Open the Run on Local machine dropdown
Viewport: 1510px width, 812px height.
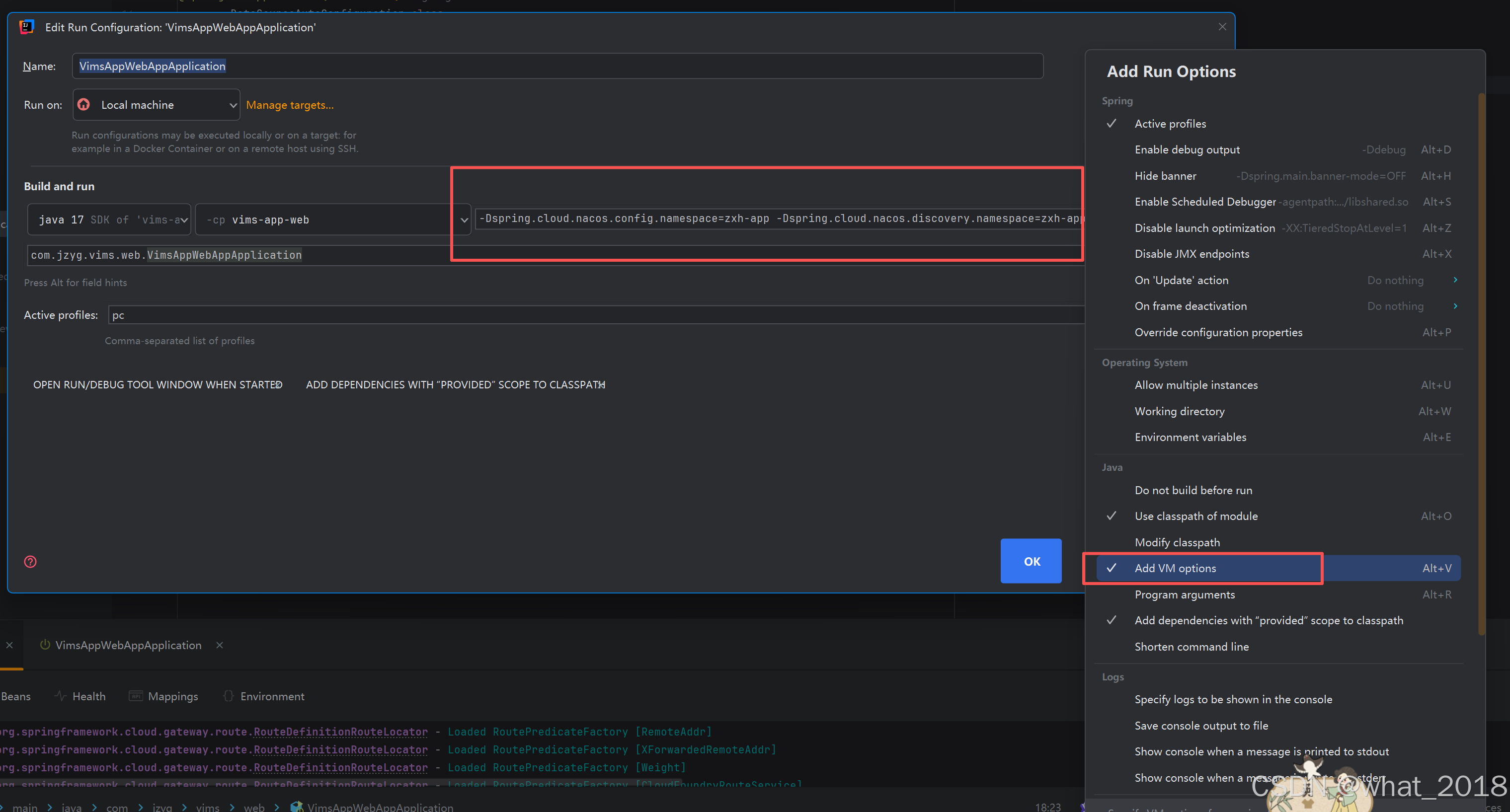(233, 105)
